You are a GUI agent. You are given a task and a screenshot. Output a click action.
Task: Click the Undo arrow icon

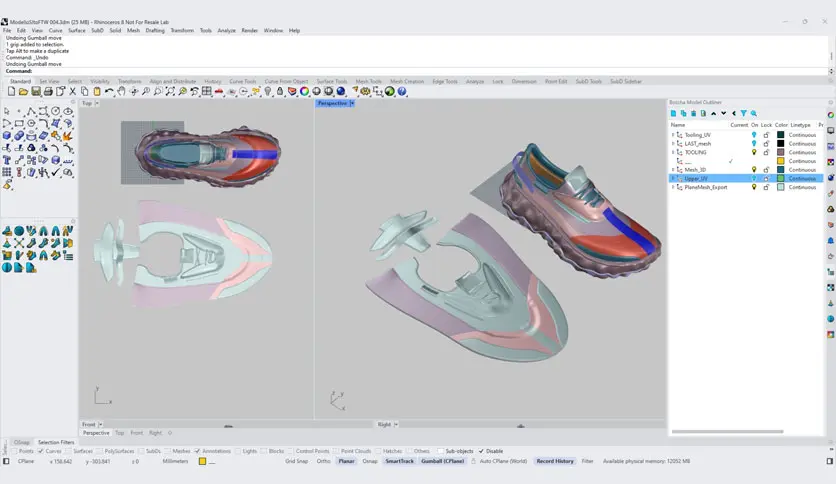109,91
